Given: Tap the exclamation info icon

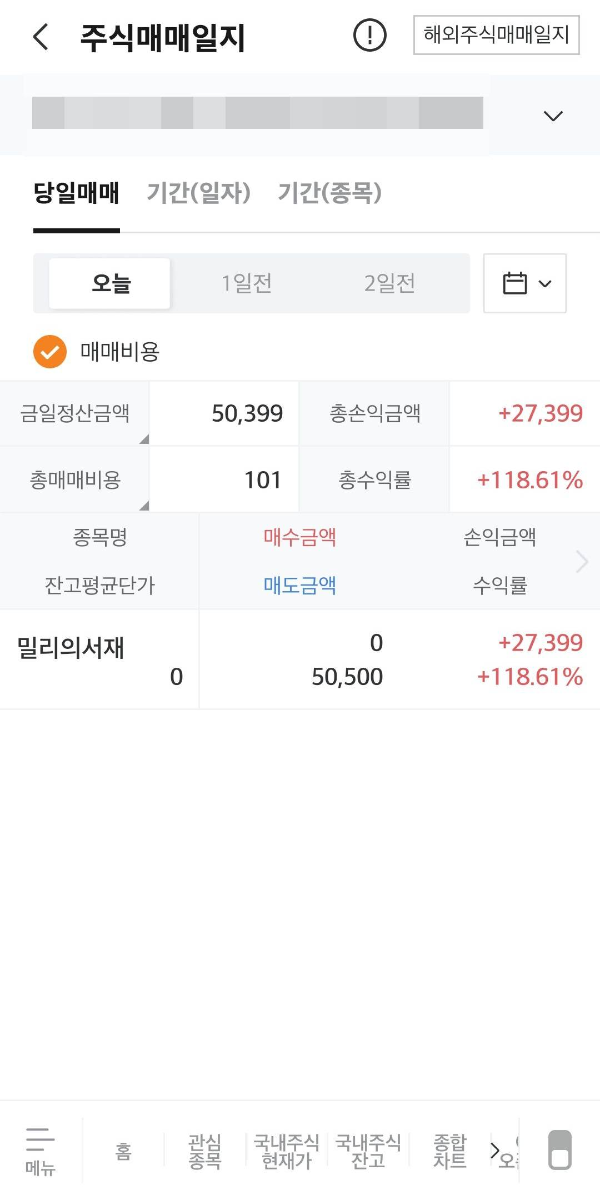Looking at the screenshot, I should (x=369, y=35).
